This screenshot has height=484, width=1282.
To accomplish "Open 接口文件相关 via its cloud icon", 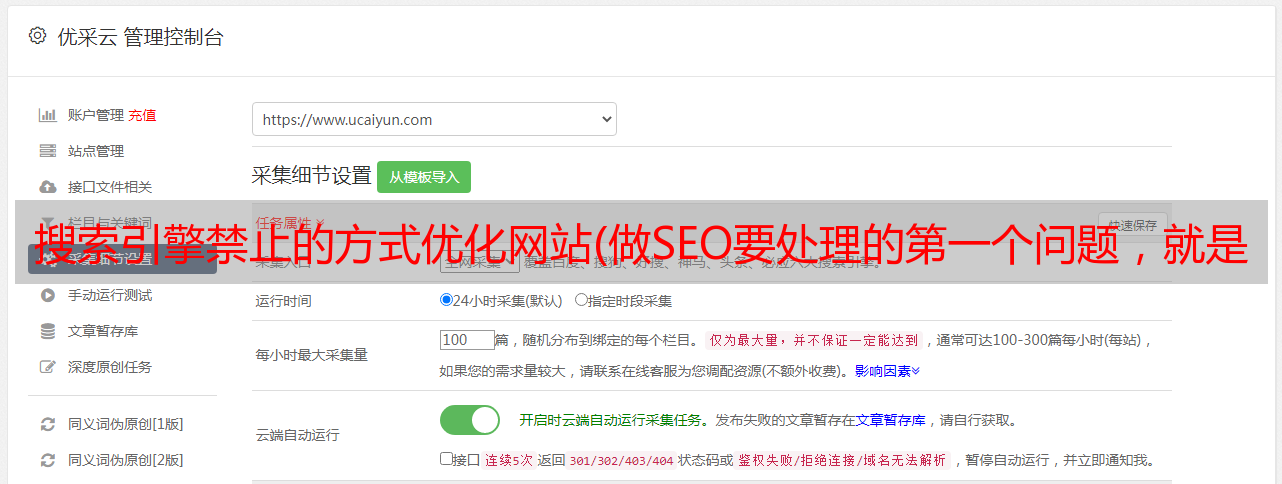I will [47, 187].
